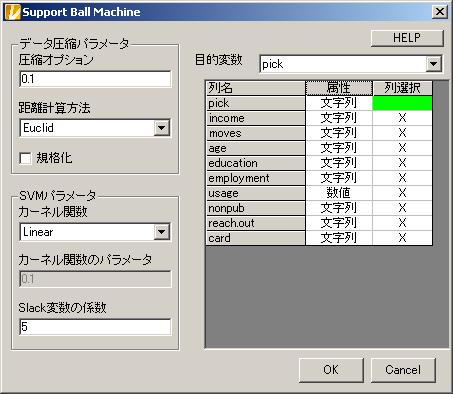Select the education row name

tap(256, 163)
